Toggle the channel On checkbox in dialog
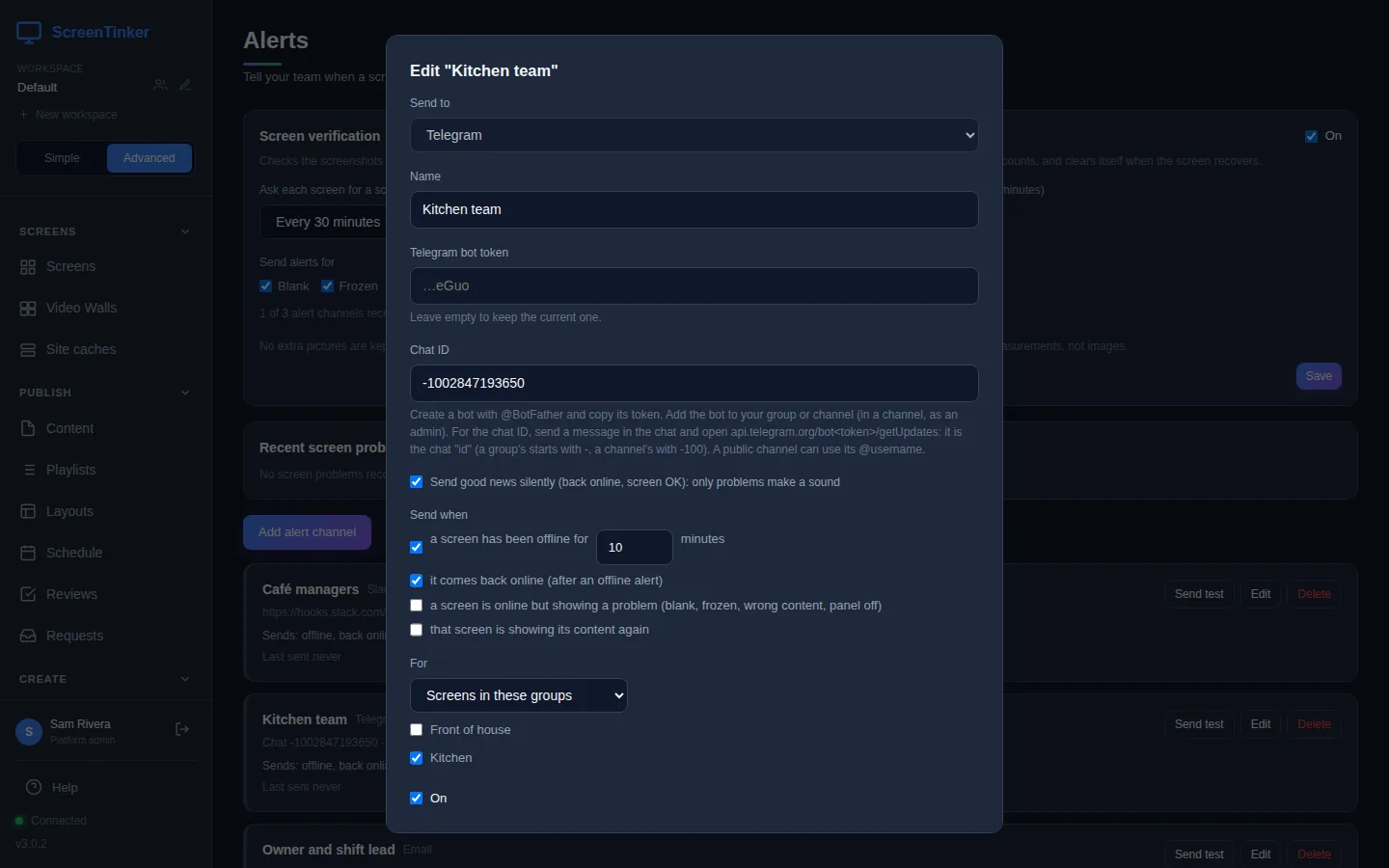Image resolution: width=1389 pixels, height=868 pixels. click(x=417, y=799)
